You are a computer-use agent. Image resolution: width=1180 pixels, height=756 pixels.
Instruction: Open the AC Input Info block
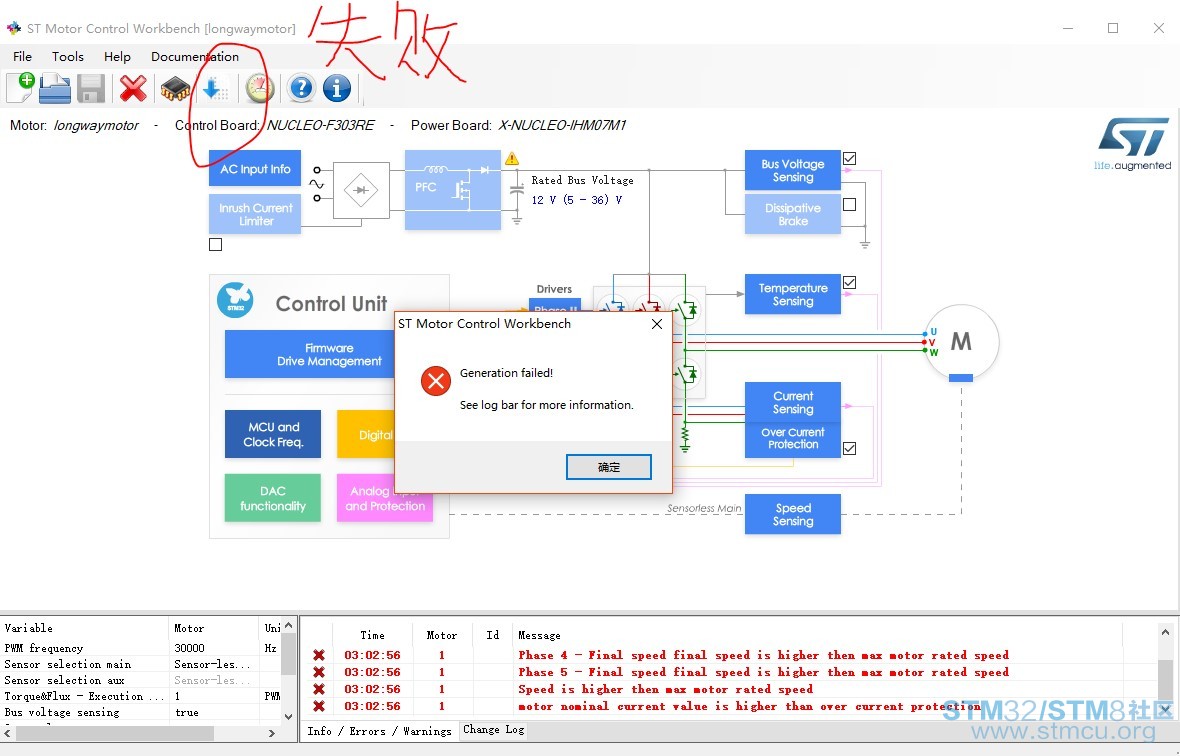(x=255, y=169)
